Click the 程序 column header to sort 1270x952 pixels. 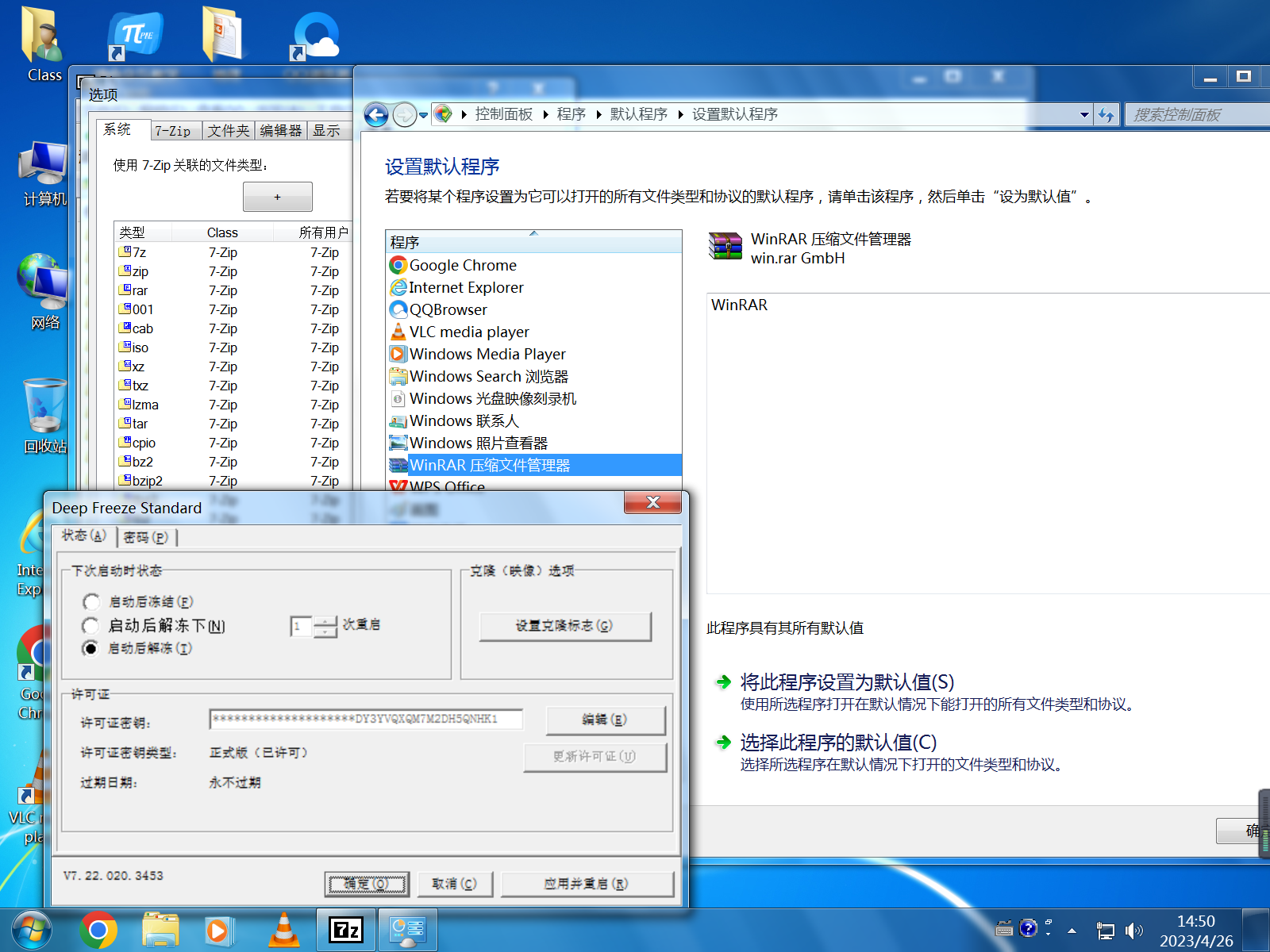pos(533,242)
